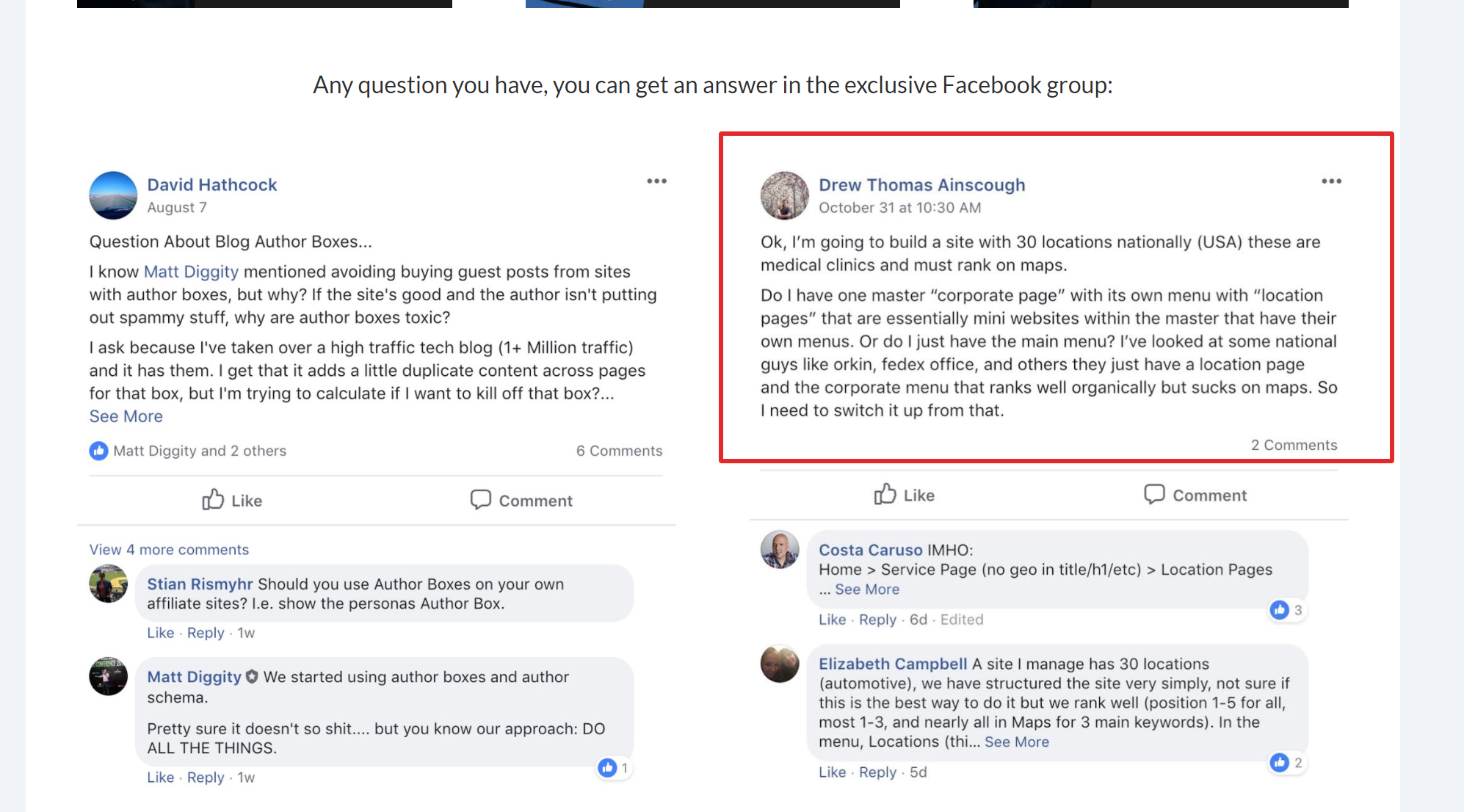Screen dimensions: 1464x812
Task: Click the blue like icon beside 'Matt Diggity and 2 others'
Action: 98,450
